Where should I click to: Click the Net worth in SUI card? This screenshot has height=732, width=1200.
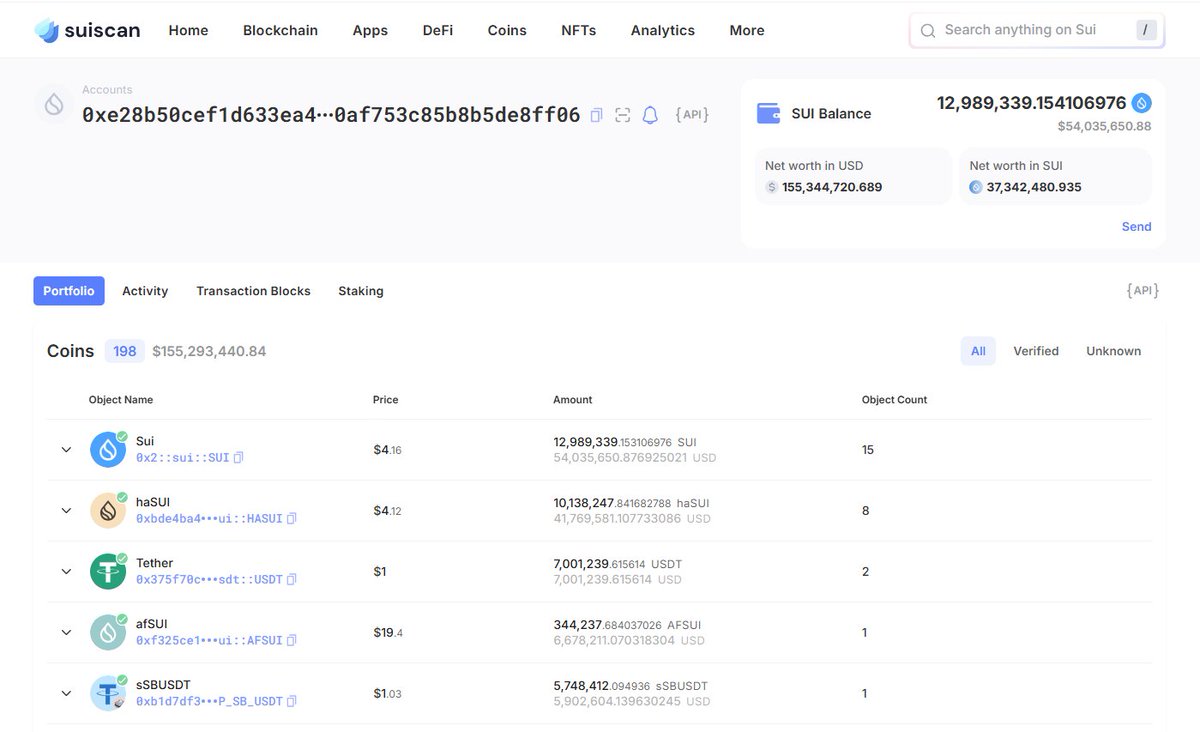1056,177
